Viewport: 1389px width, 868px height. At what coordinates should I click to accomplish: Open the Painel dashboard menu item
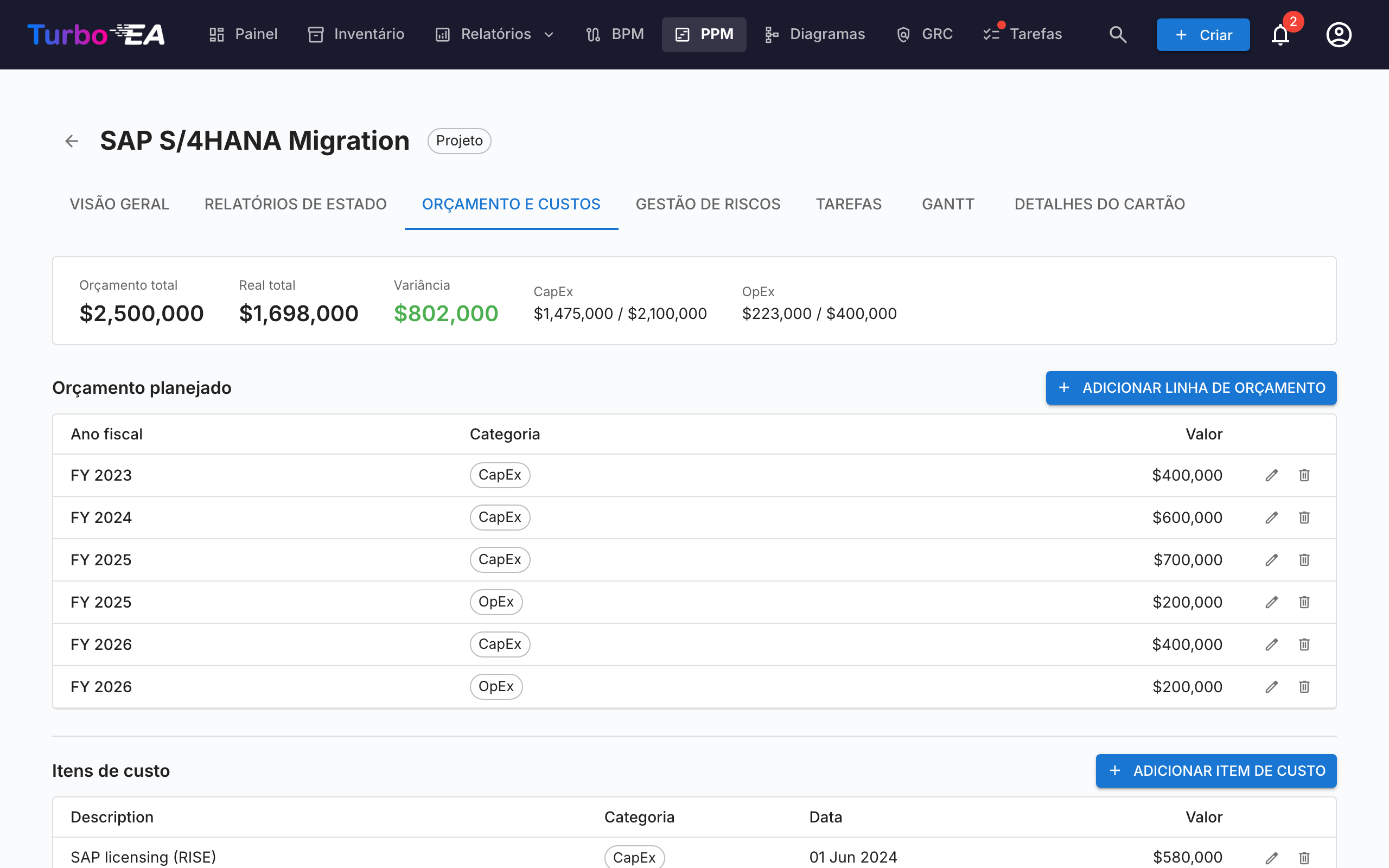pos(244,34)
